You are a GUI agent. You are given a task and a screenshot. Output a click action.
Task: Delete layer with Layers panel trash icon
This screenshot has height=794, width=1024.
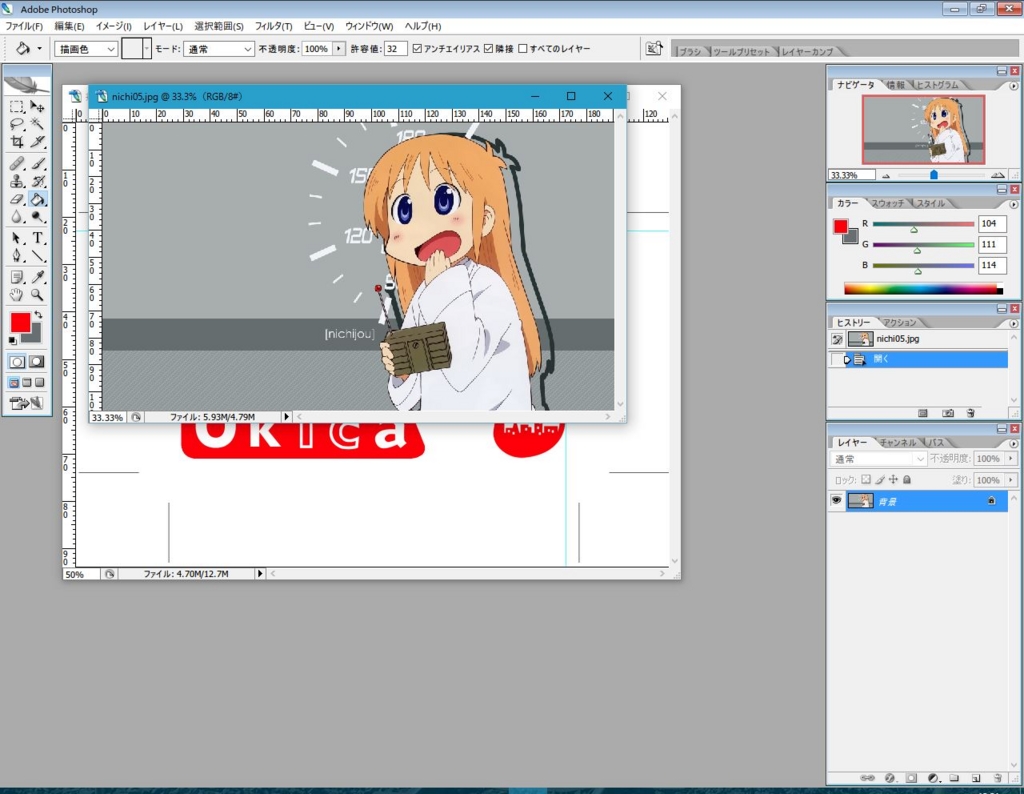pyautogui.click(x=997, y=778)
